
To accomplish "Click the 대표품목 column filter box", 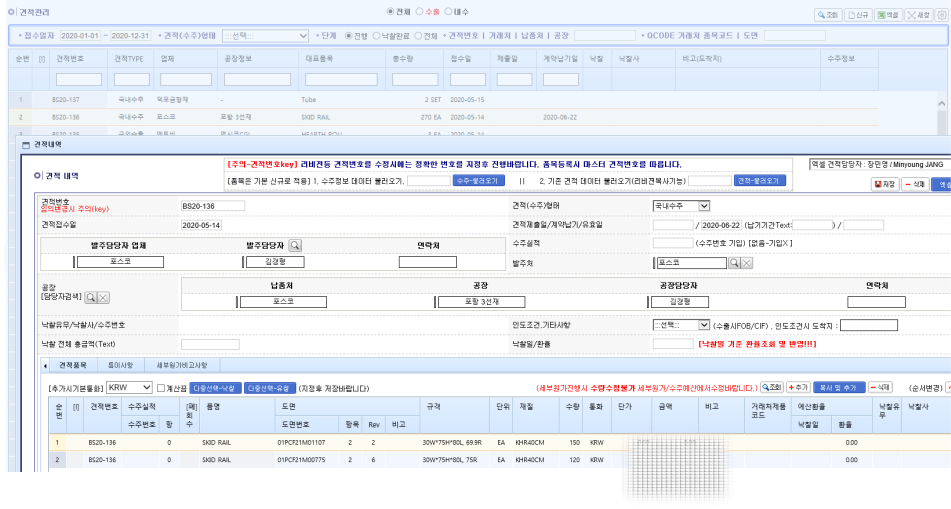I will pos(341,79).
